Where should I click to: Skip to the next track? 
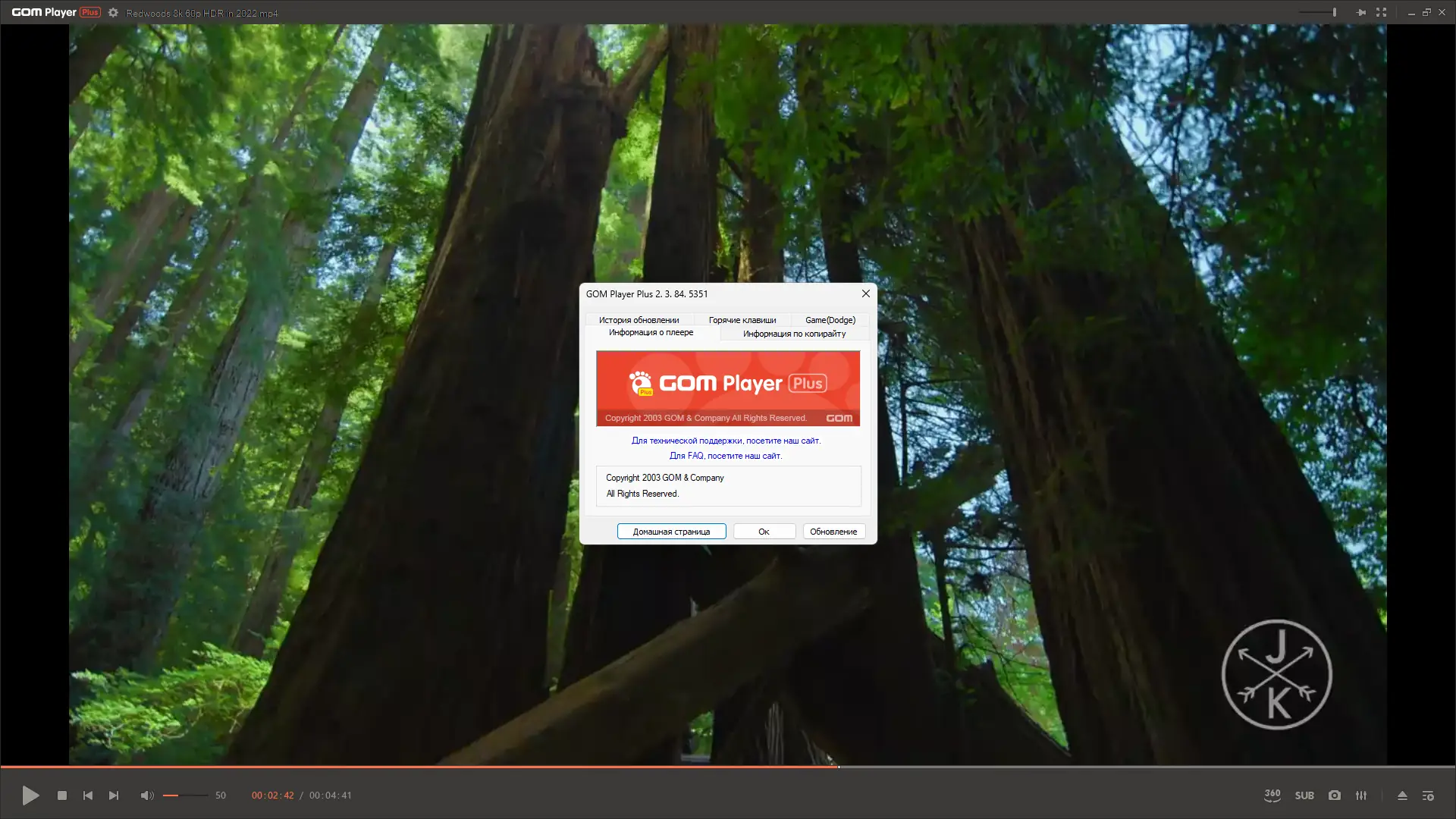(114, 795)
